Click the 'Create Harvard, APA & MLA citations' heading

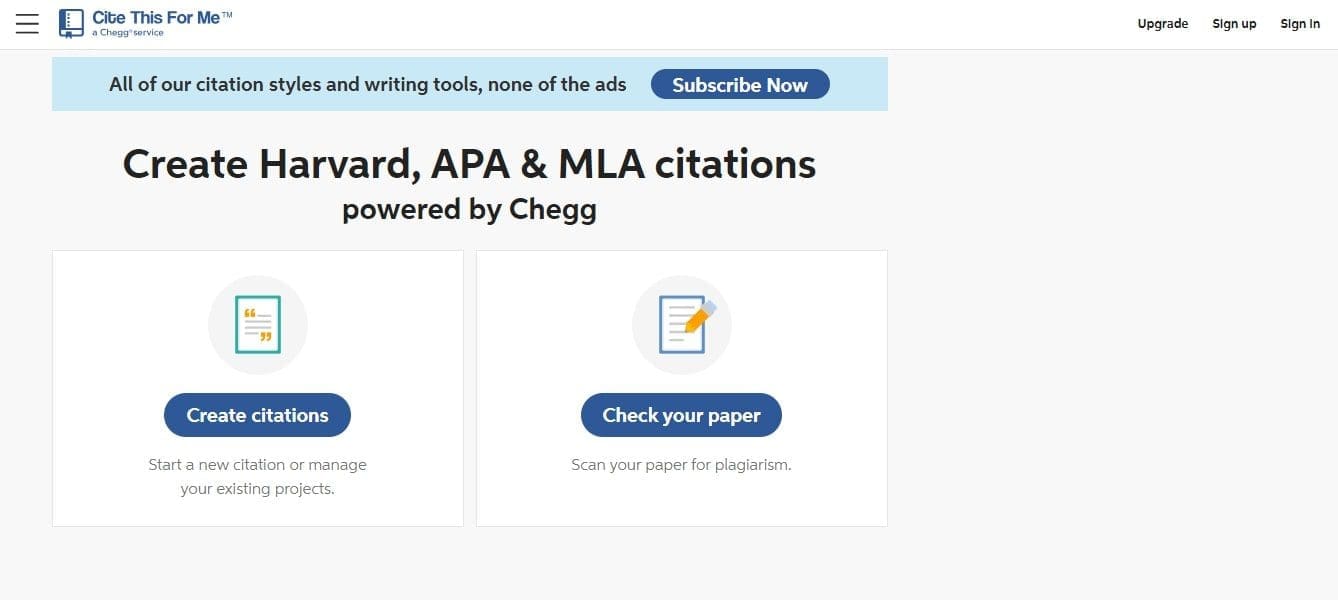pos(469,164)
